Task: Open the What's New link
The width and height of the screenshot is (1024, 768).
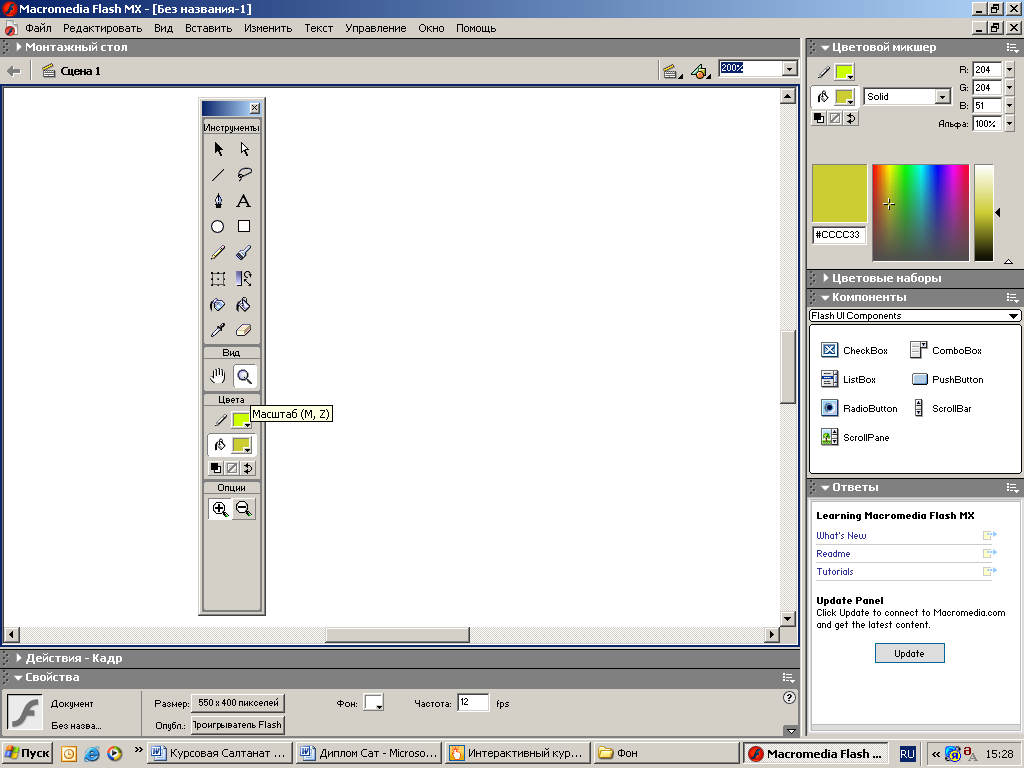Action: 841,536
